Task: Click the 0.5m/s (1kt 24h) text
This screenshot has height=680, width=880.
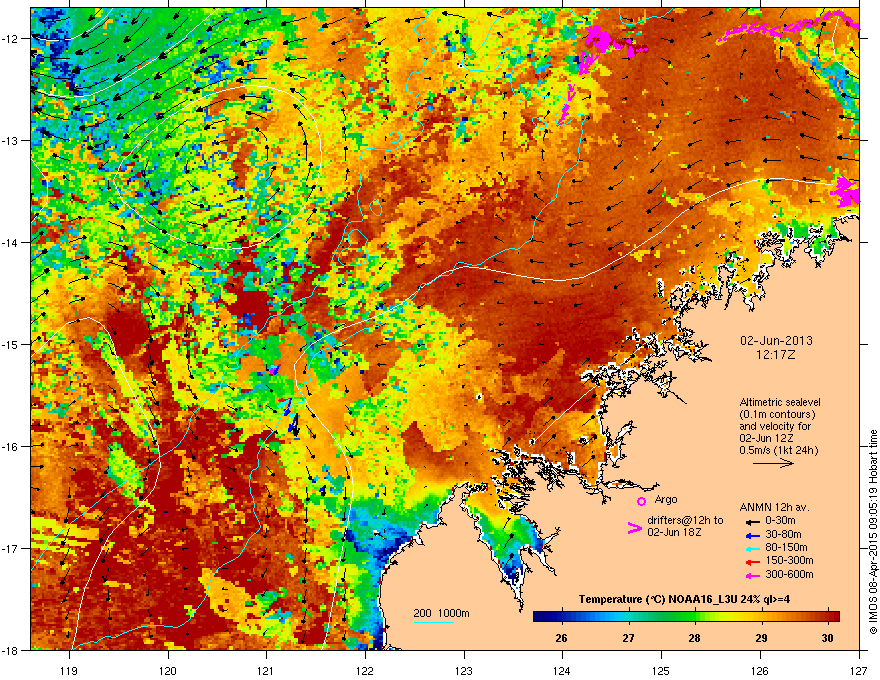Action: tap(778, 450)
